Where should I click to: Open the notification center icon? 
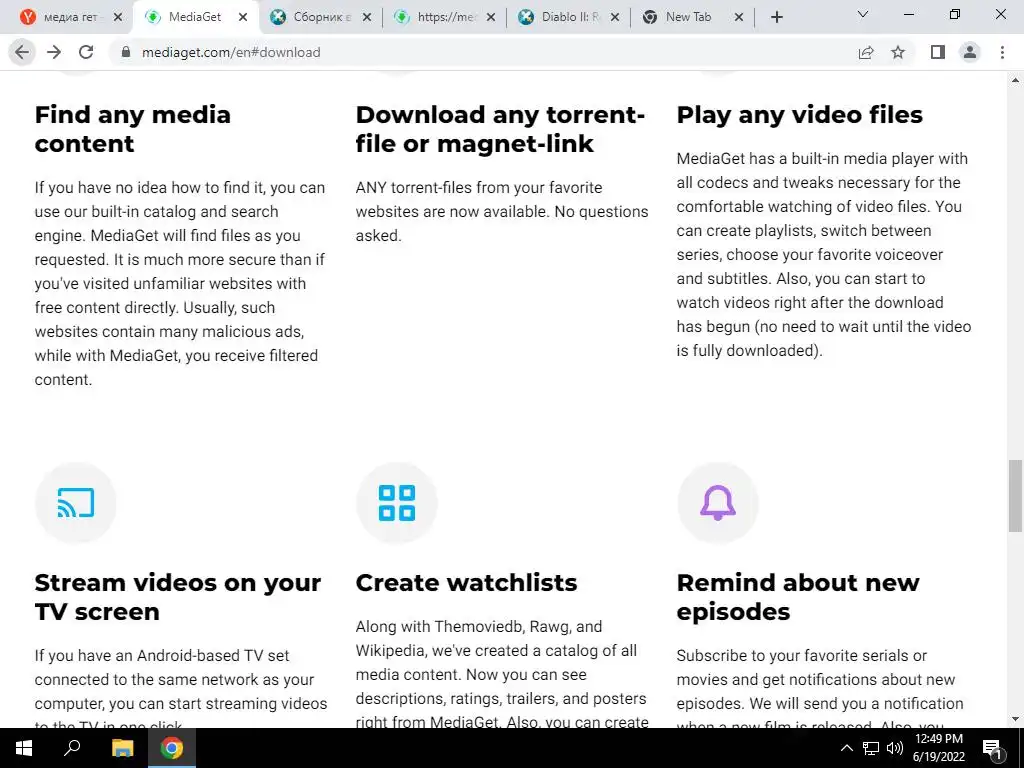[x=993, y=749]
